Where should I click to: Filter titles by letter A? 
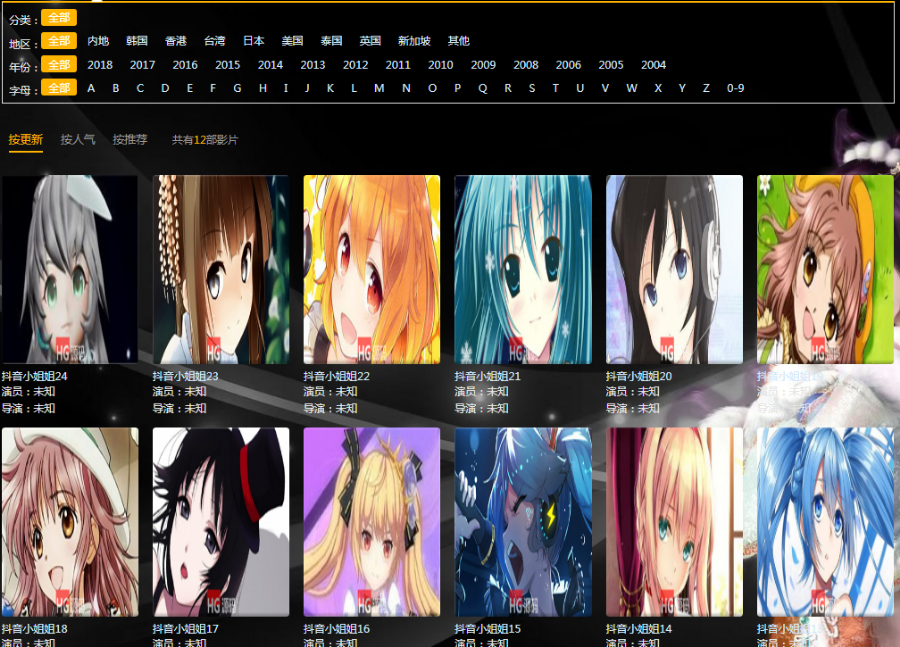[91, 88]
